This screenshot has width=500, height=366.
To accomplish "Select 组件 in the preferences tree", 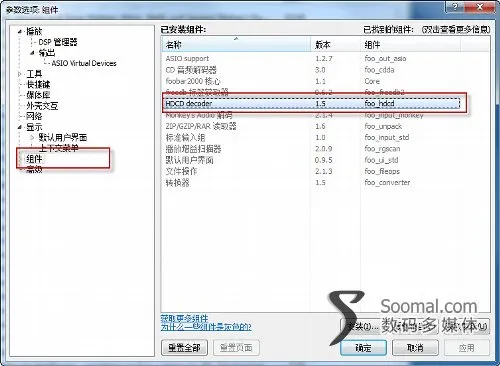I will [34, 159].
